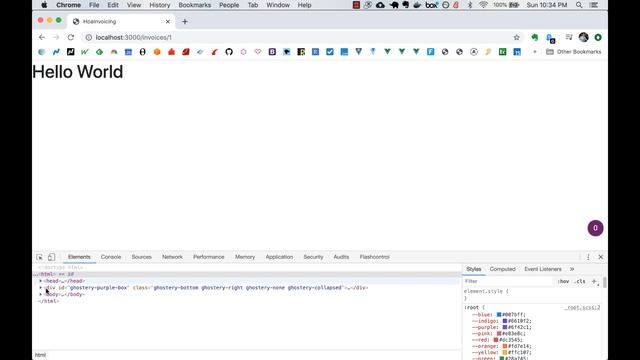Click the Bluetooth icon in the menu bar
640x360 pixels.
tap(470, 5)
